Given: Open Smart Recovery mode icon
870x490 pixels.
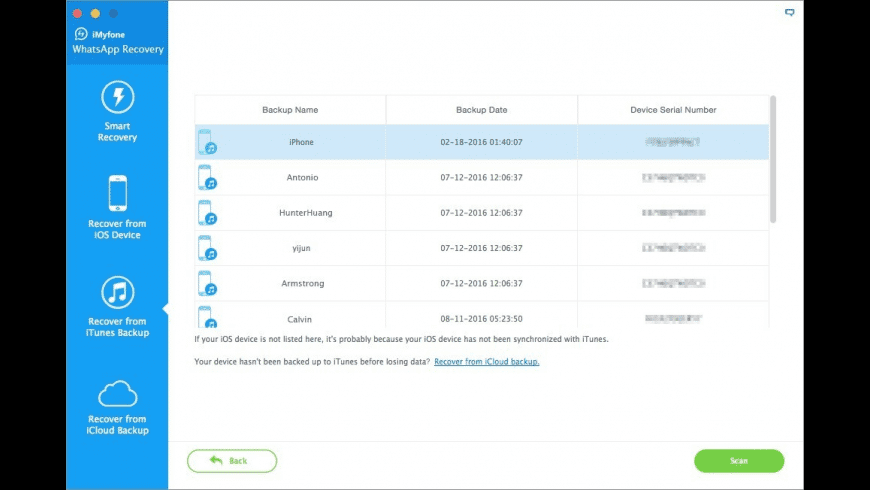Looking at the screenshot, I should [x=117, y=97].
